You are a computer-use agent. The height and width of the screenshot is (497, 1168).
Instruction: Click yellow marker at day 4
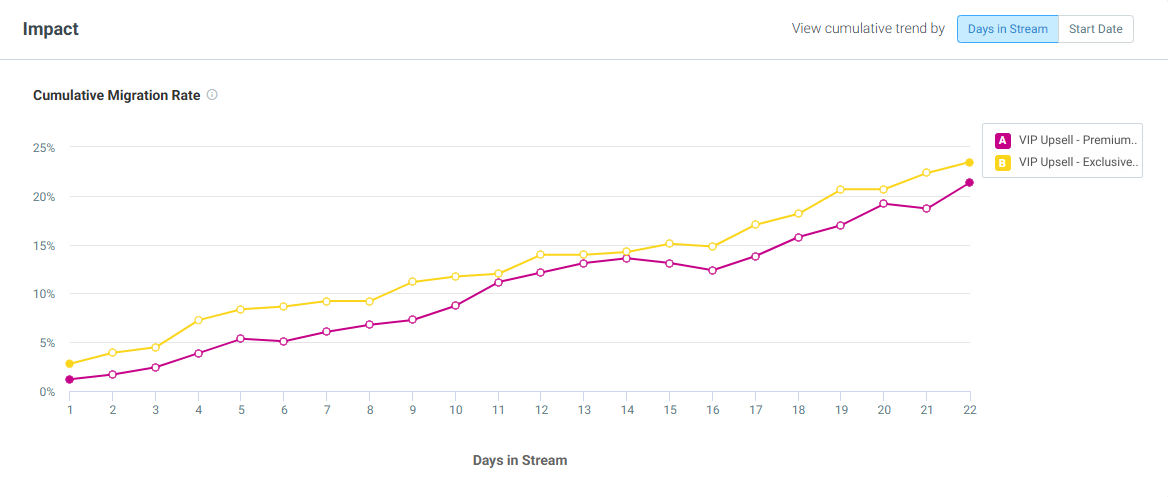tap(198, 320)
